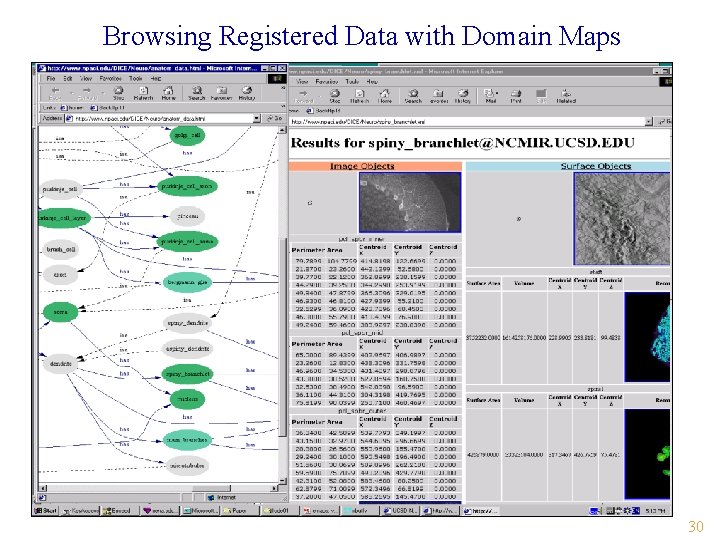Viewport: 720px width, 540px height.
Task: Click Image Objects heading link
Action: point(362,166)
